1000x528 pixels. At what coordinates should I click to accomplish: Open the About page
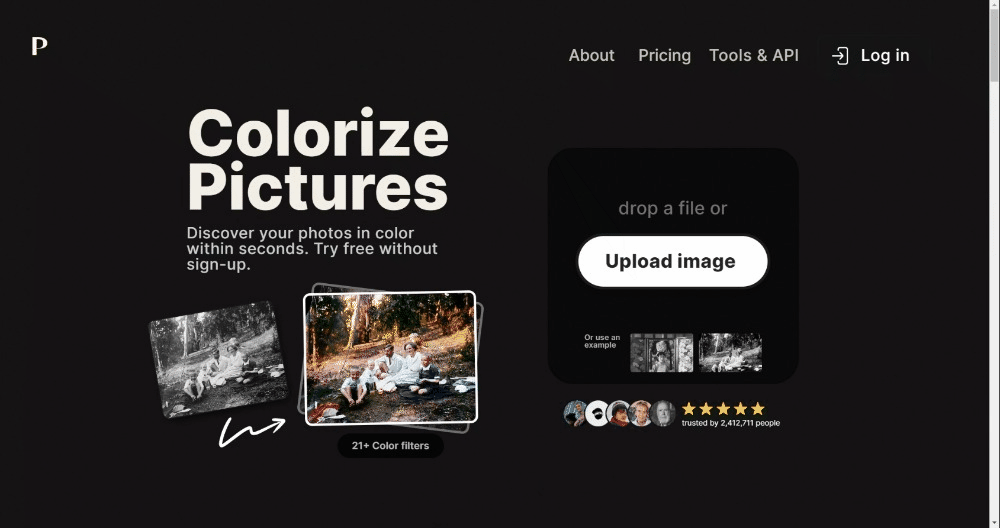click(591, 55)
